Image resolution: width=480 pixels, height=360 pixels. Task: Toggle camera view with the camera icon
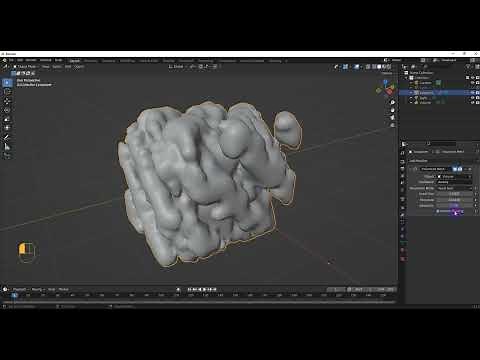tap(393, 118)
